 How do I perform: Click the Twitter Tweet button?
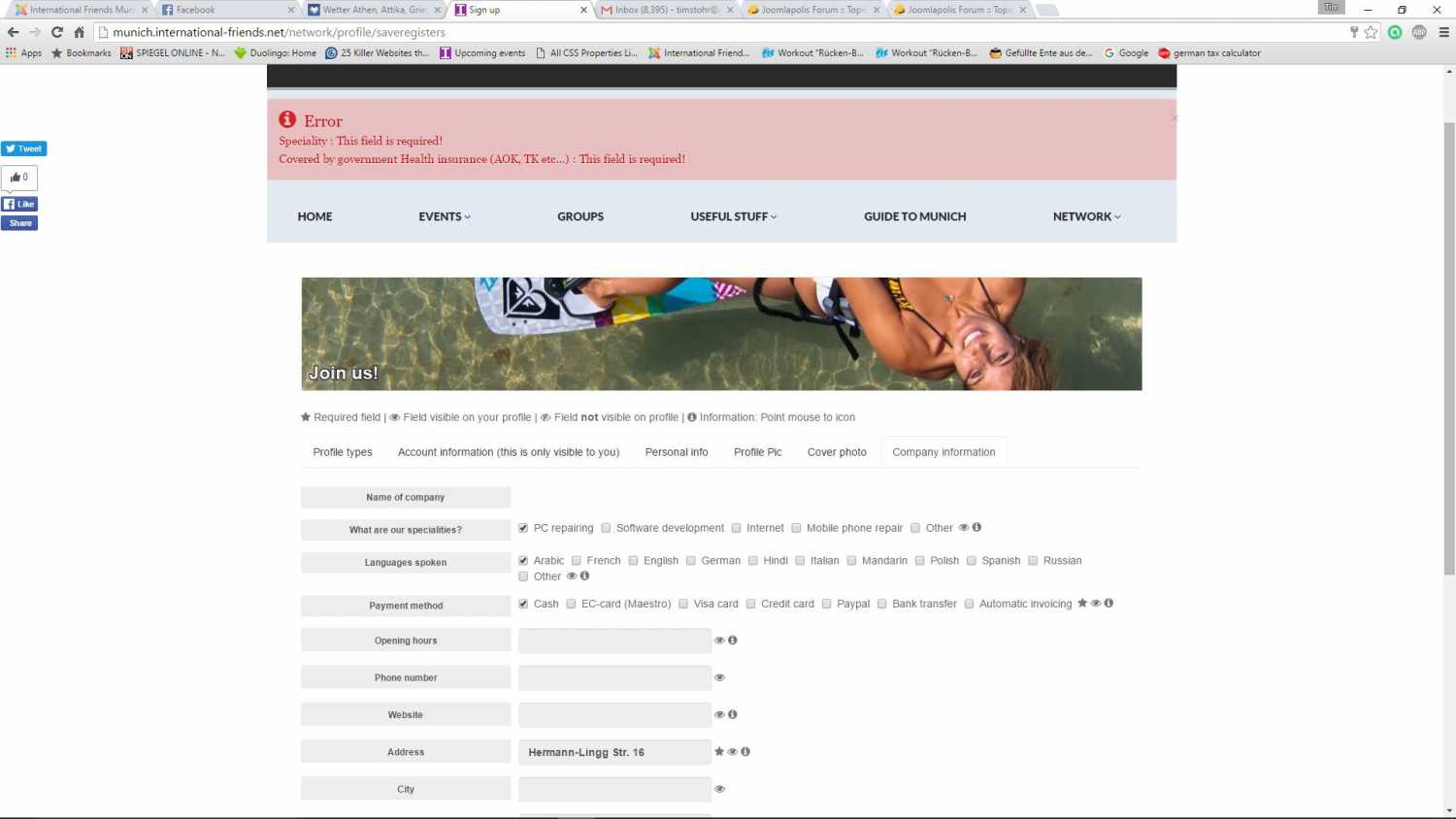click(x=23, y=148)
